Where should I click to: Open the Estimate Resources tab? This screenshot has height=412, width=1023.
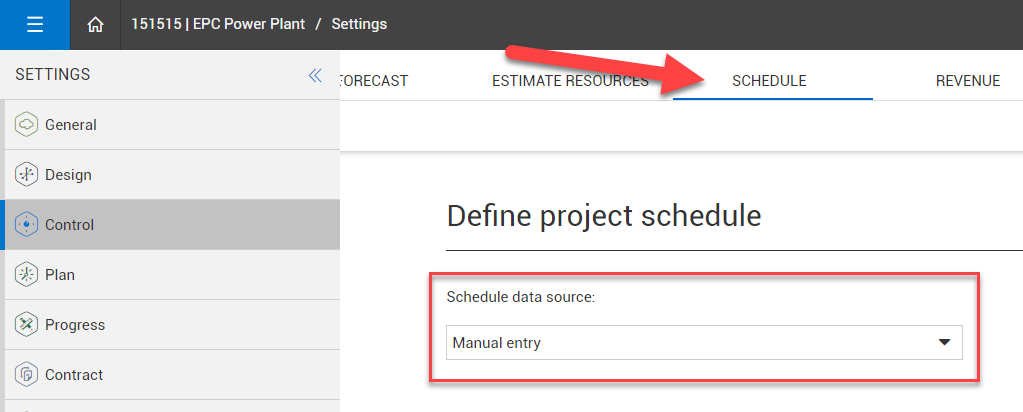pos(570,81)
